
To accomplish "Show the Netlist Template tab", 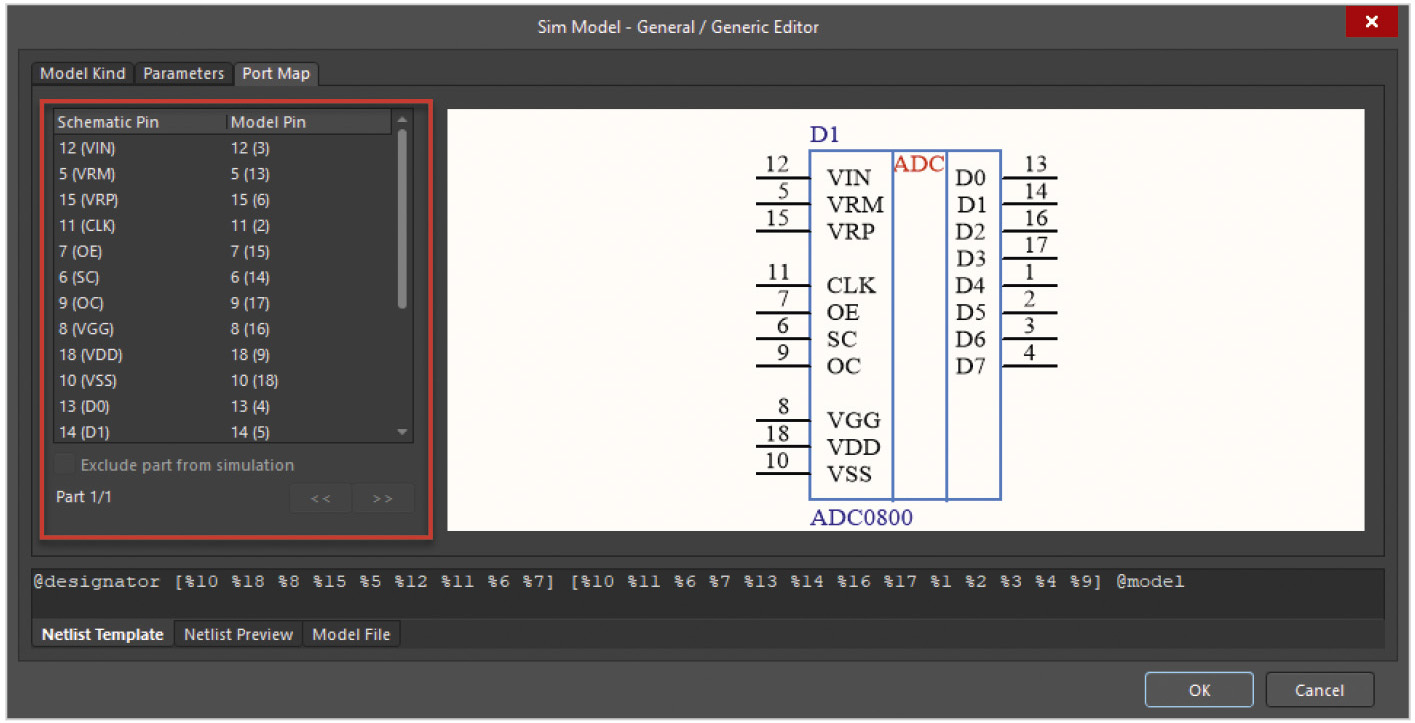I will 102,634.
